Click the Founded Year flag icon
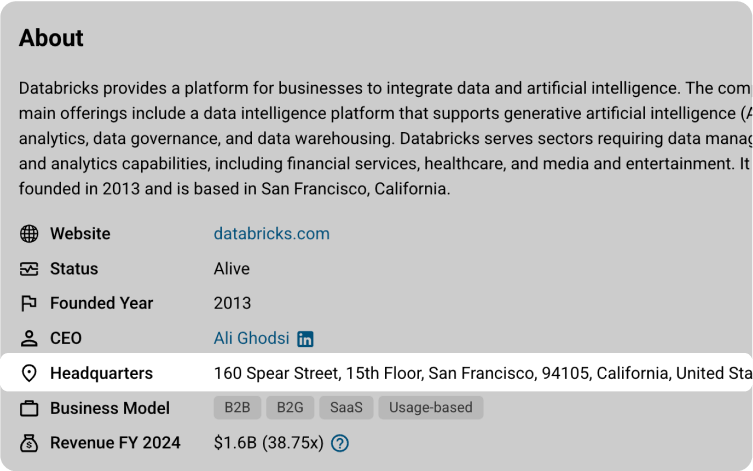 click(29, 303)
